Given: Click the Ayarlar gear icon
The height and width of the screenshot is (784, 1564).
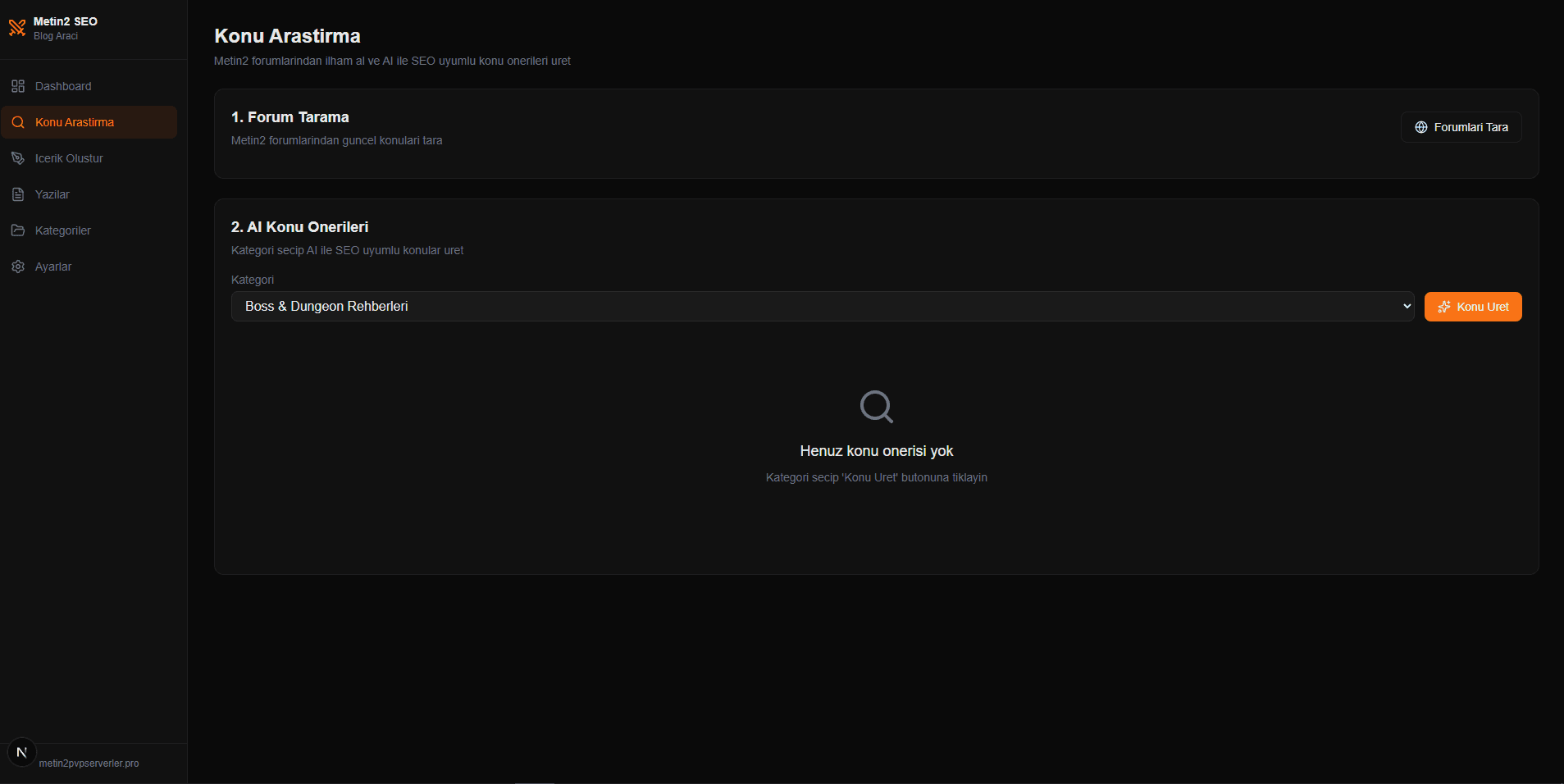Looking at the screenshot, I should [18, 267].
